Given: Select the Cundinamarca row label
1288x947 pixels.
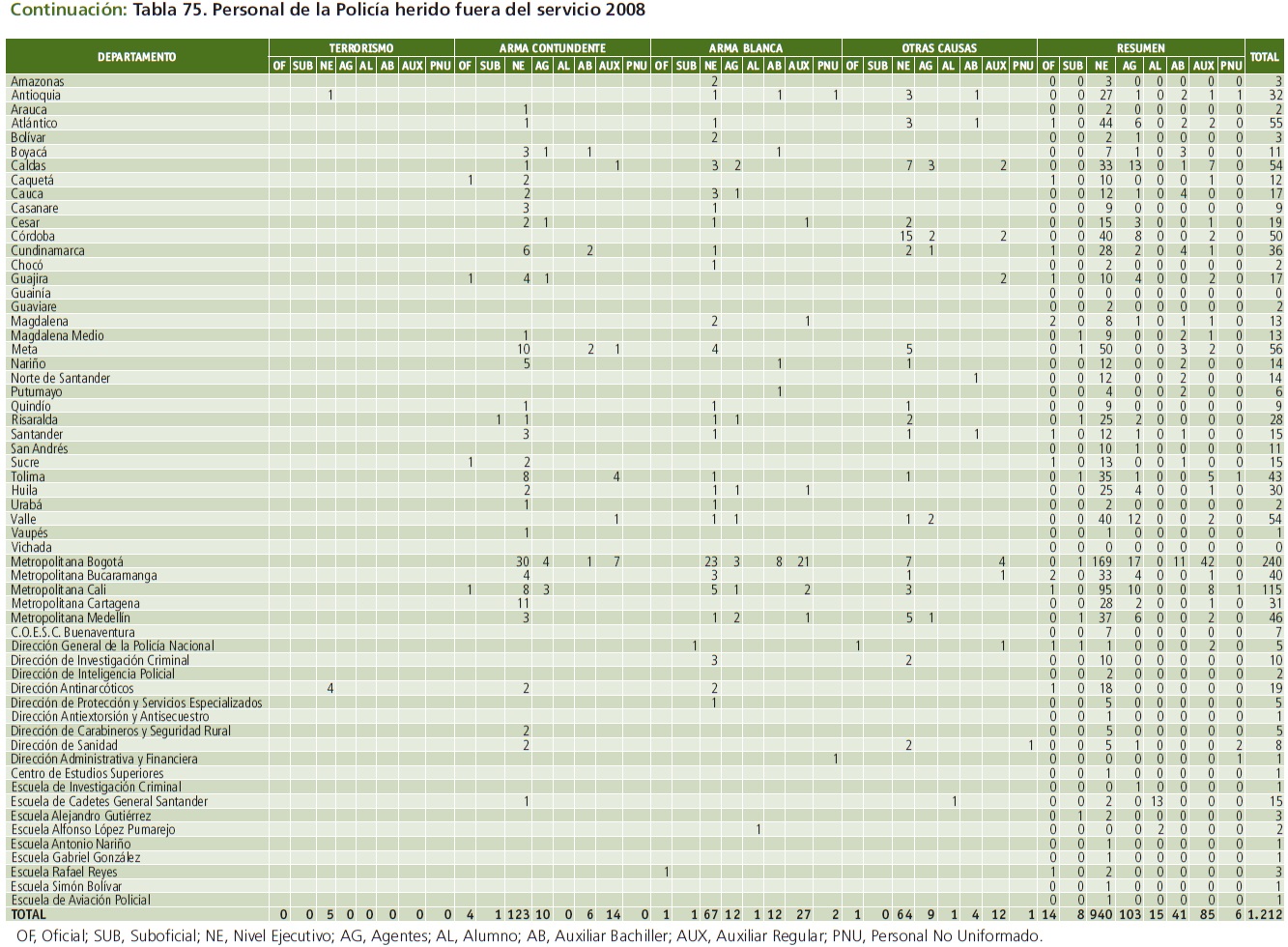Looking at the screenshot, I should (47, 251).
